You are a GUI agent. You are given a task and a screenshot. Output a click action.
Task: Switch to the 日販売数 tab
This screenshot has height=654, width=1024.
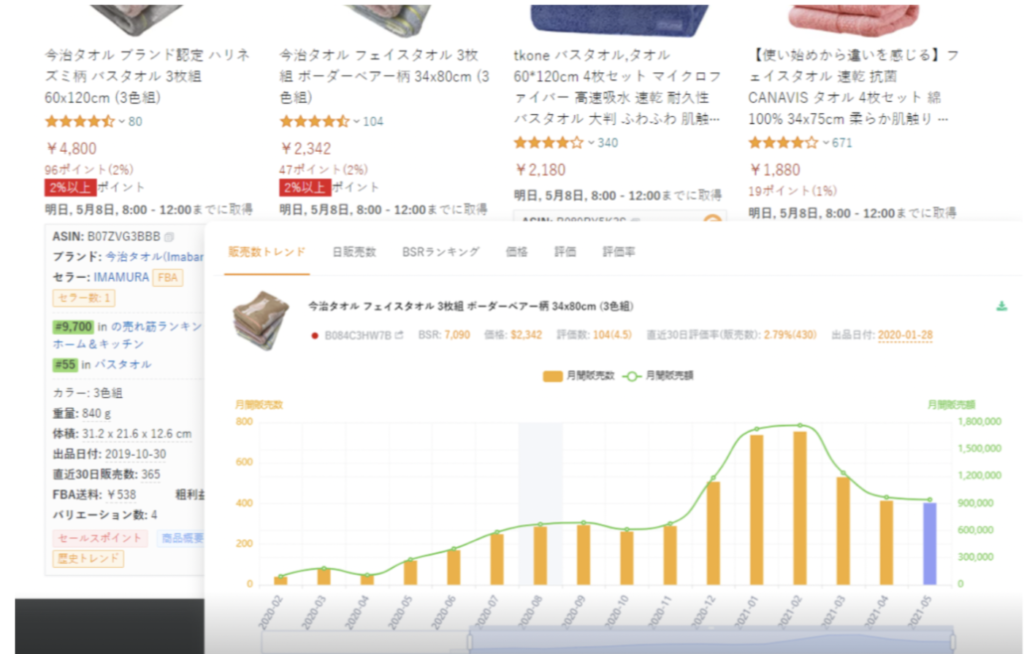354,252
